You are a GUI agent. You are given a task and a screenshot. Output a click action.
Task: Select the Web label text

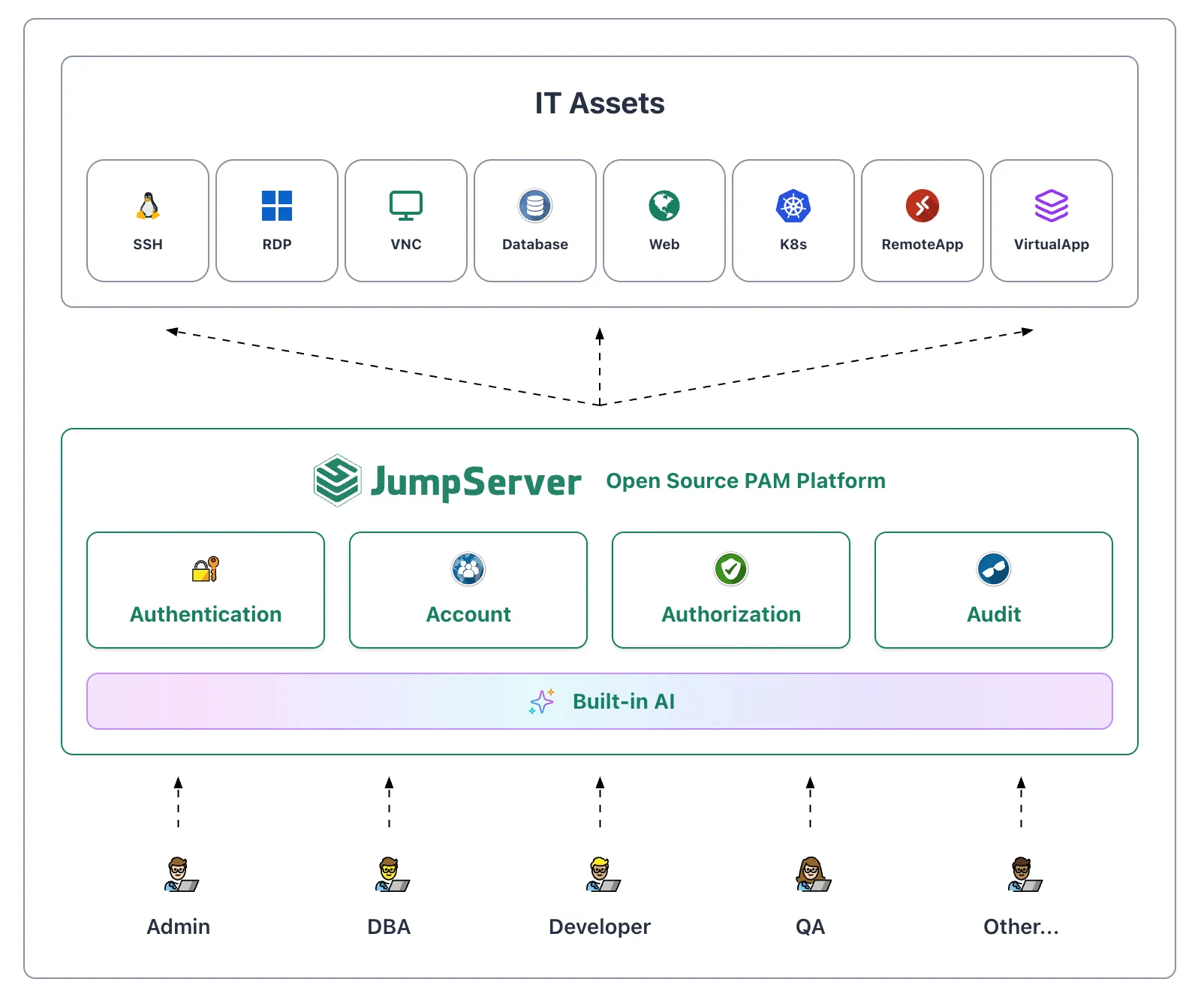pos(664,244)
